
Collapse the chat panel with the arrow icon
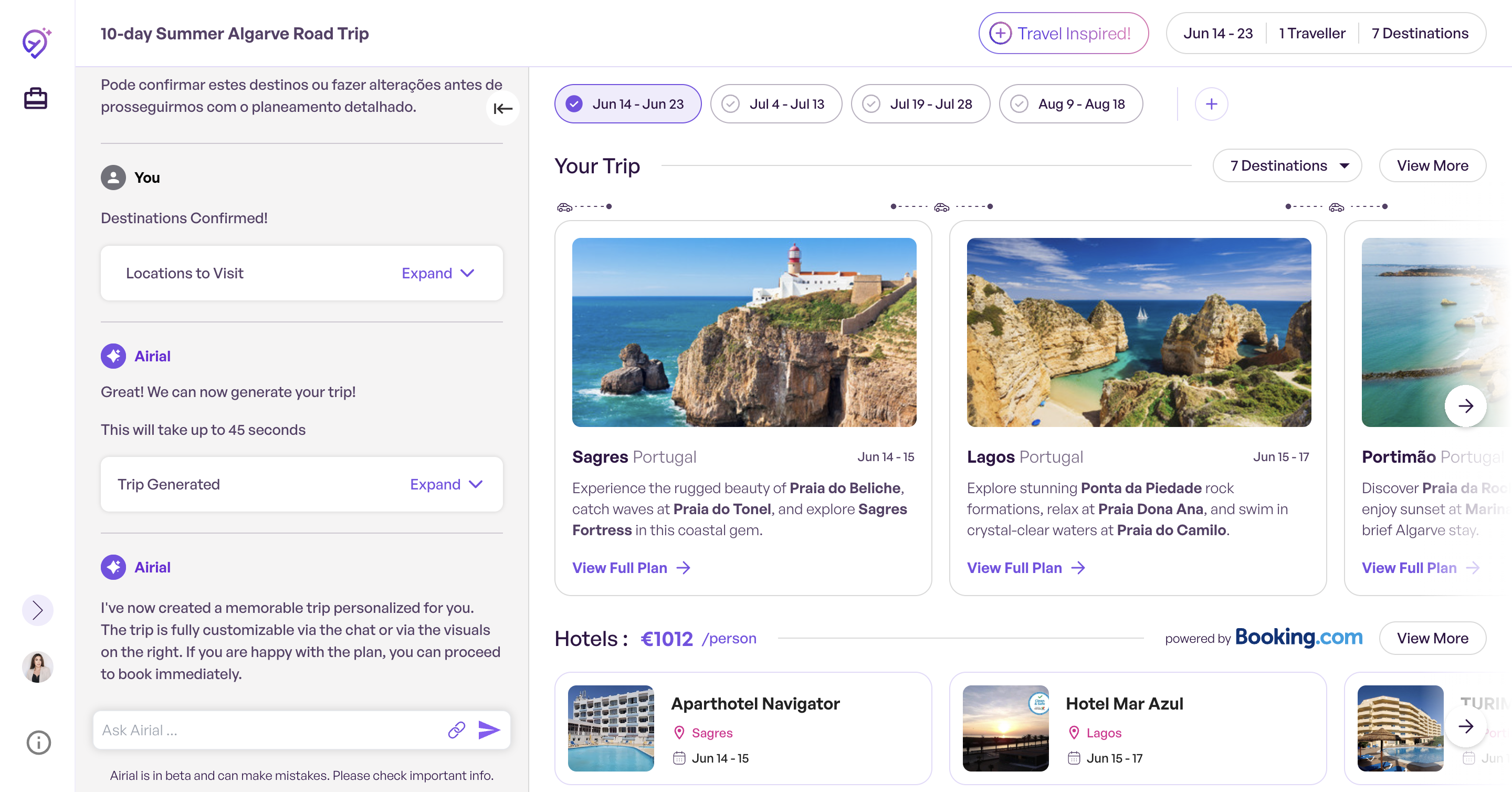[x=503, y=109]
